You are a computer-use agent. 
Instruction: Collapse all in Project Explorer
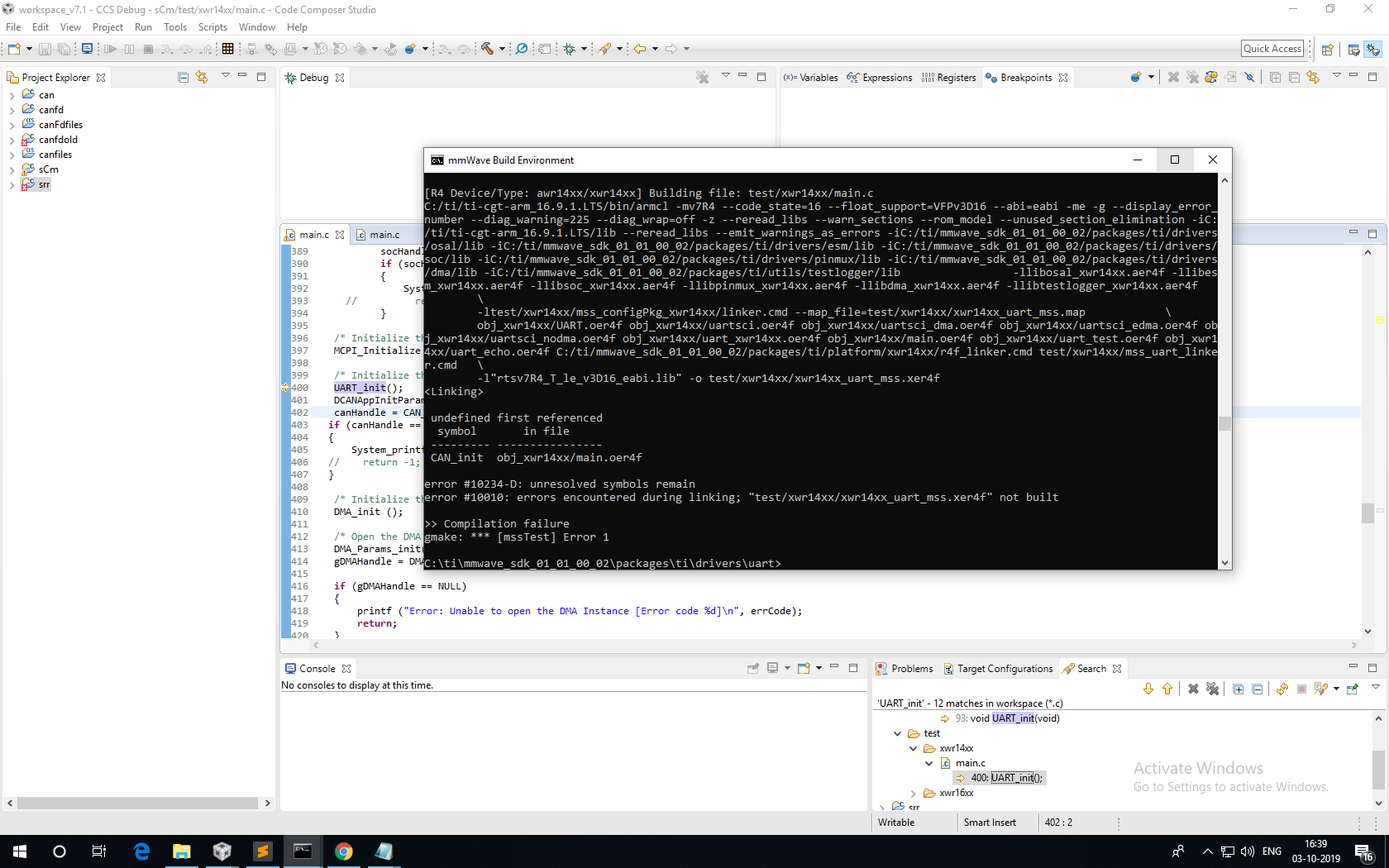tap(184, 77)
